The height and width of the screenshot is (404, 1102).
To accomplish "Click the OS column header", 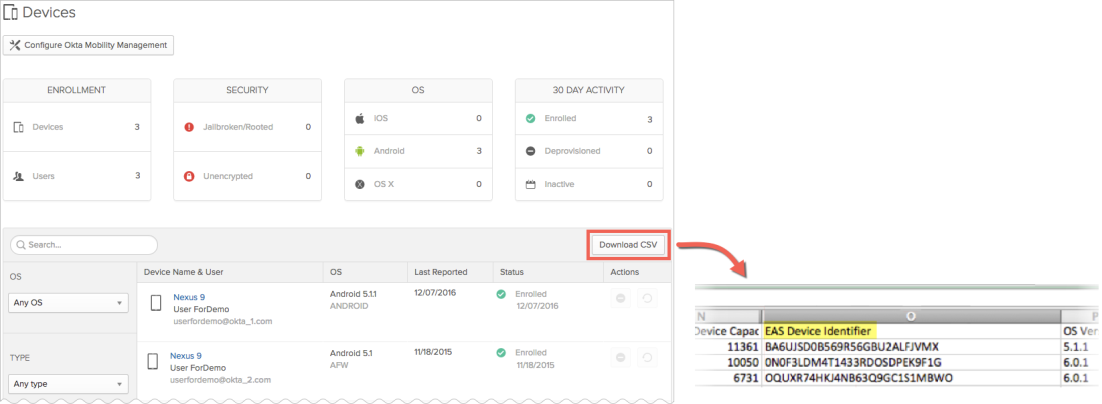I will pos(335,272).
